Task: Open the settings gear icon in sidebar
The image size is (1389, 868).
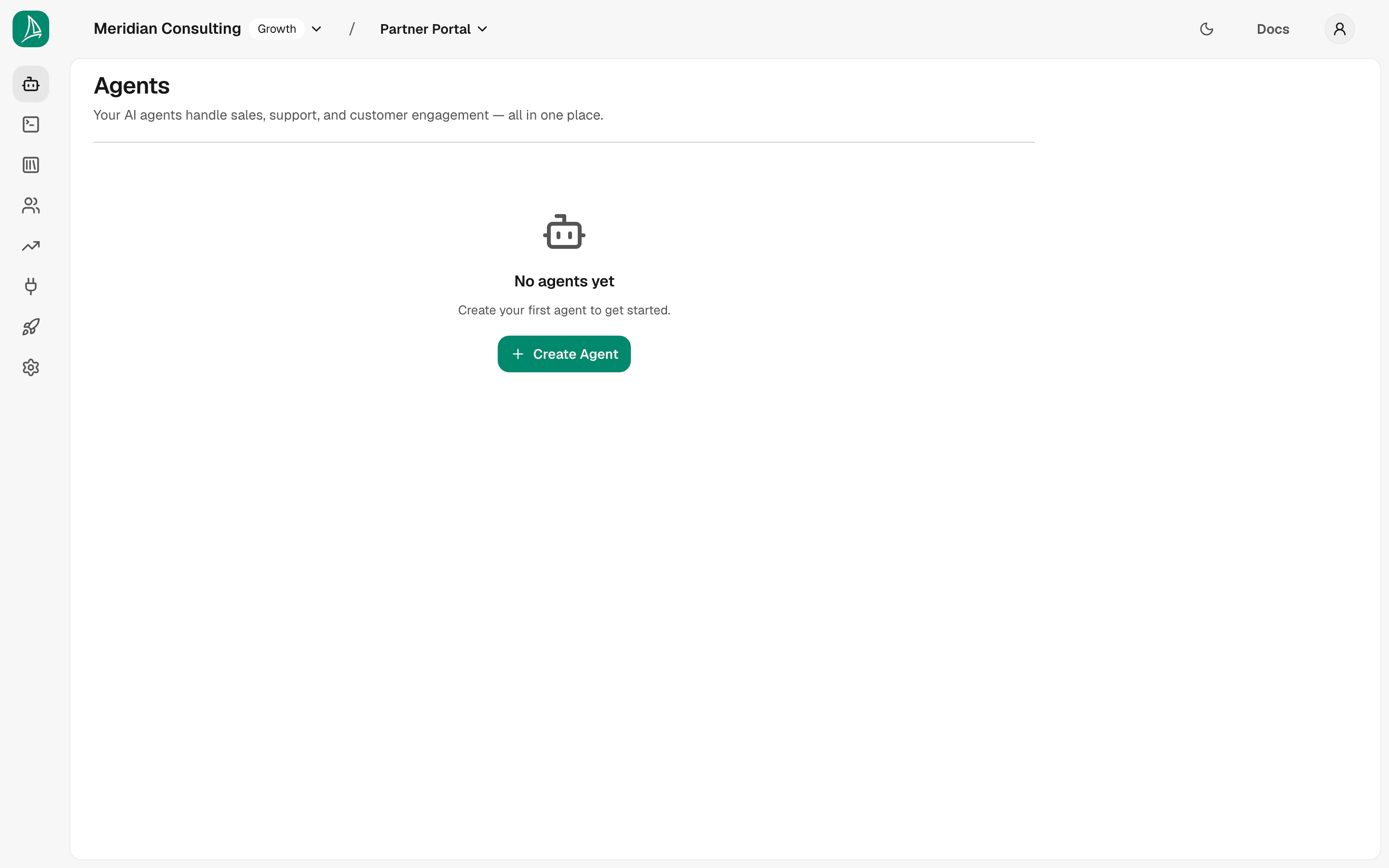Action: pyautogui.click(x=31, y=367)
